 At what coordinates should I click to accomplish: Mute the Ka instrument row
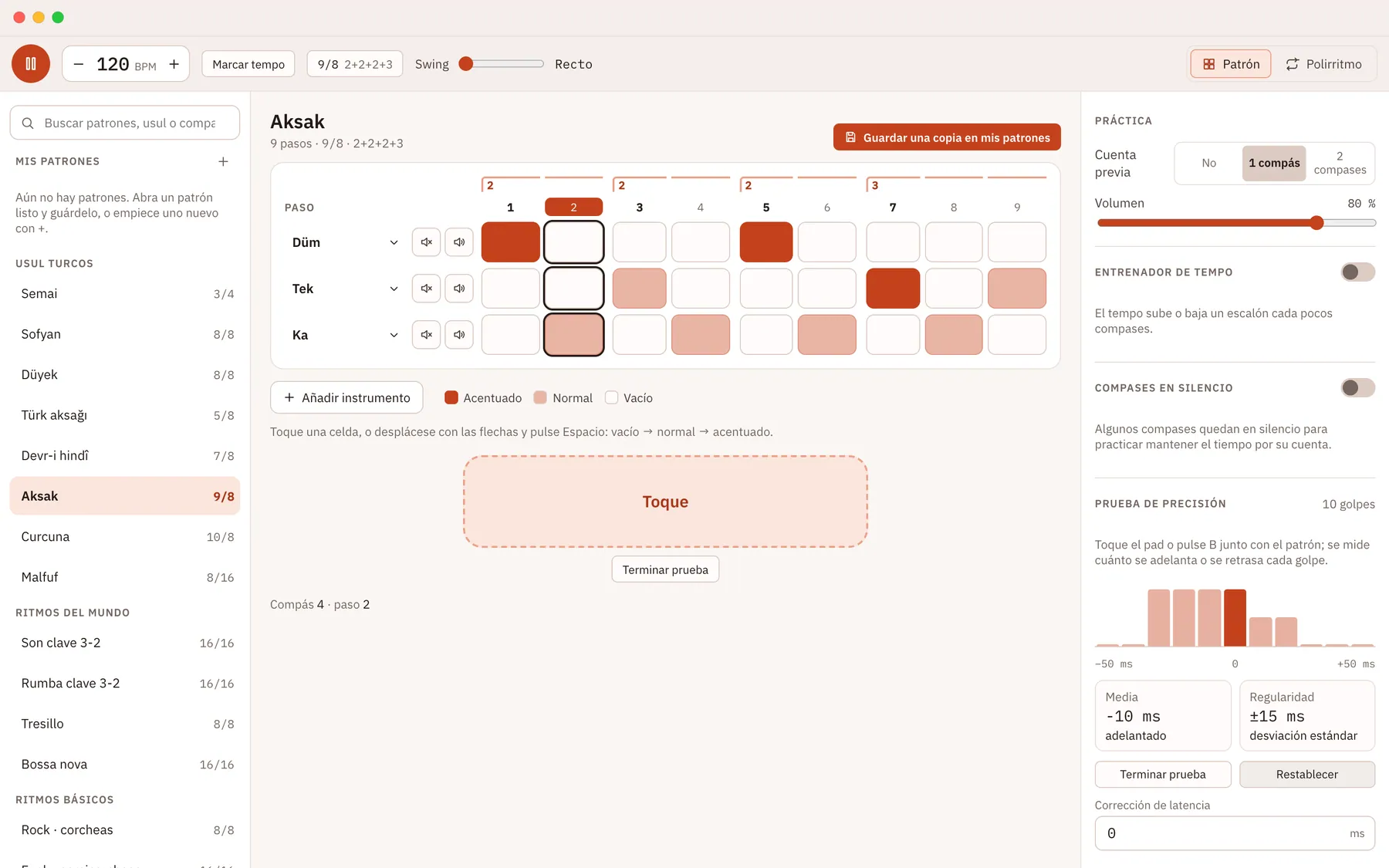click(426, 335)
